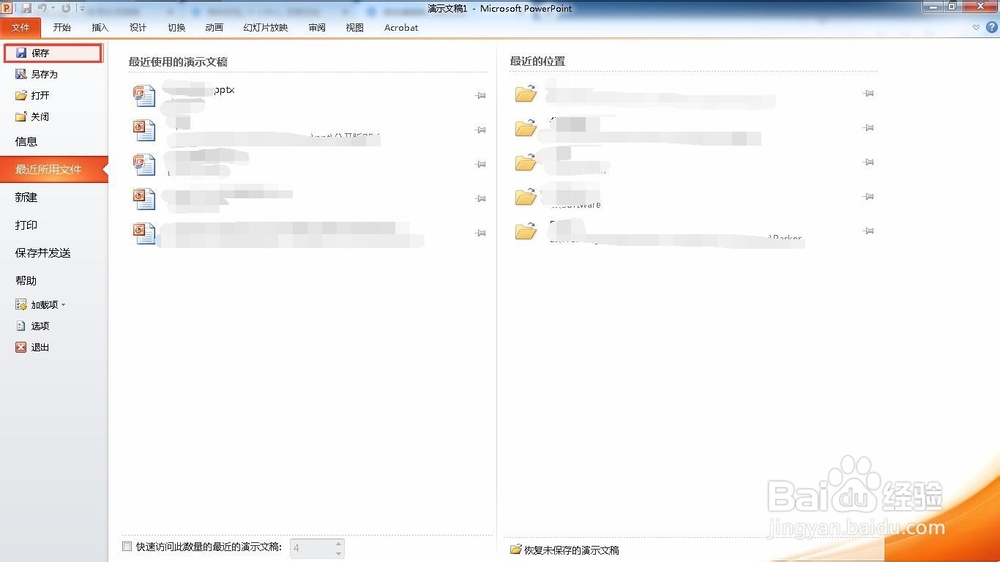This screenshot has height=562, width=1000.
Task: Click the Redo icon in quick access toolbar
Action: coord(66,8)
